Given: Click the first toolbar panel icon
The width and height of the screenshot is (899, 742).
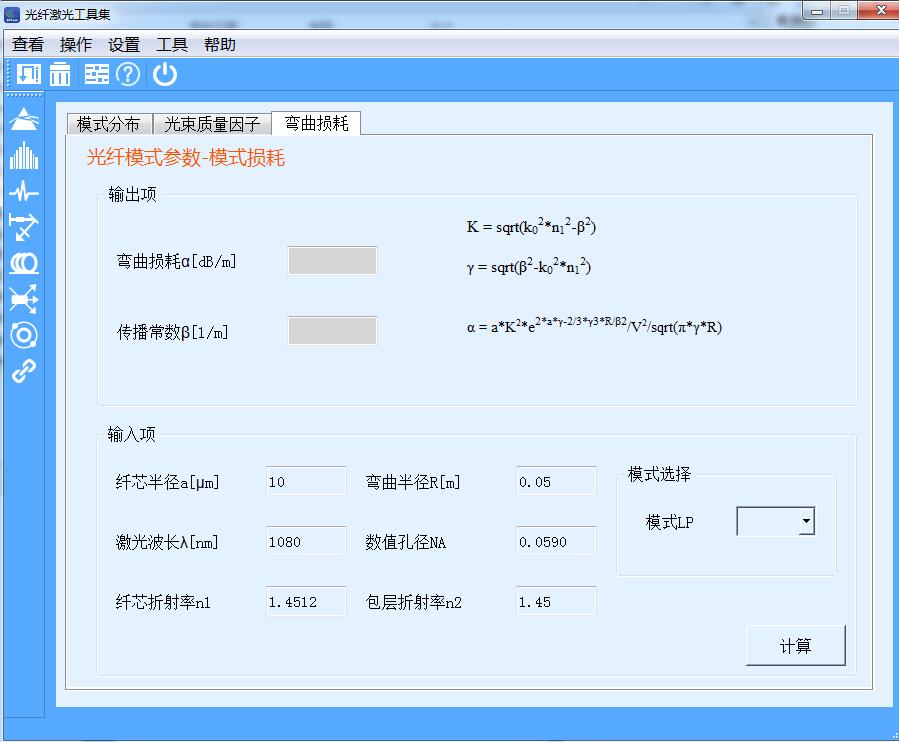Looking at the screenshot, I should [x=29, y=74].
